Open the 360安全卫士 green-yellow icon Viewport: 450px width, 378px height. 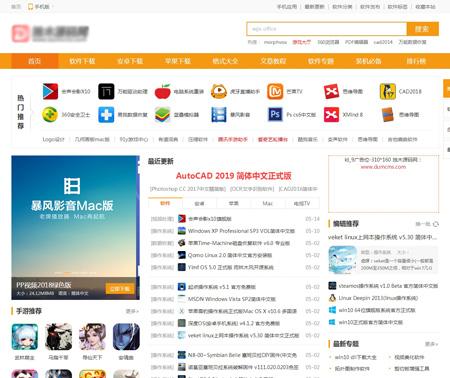pos(50,115)
